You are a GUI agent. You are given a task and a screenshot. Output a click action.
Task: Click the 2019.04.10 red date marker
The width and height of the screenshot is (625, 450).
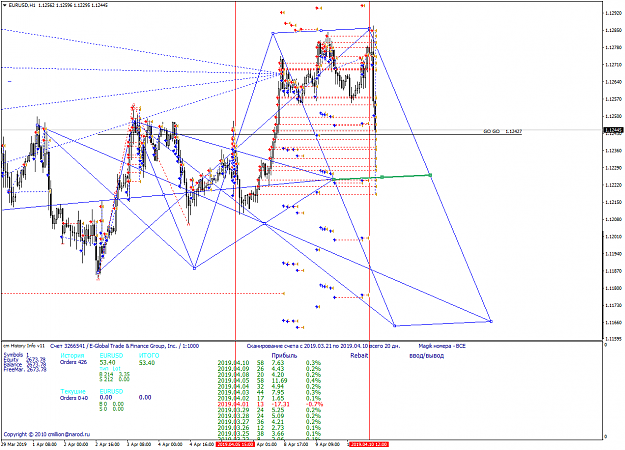(x=369, y=444)
